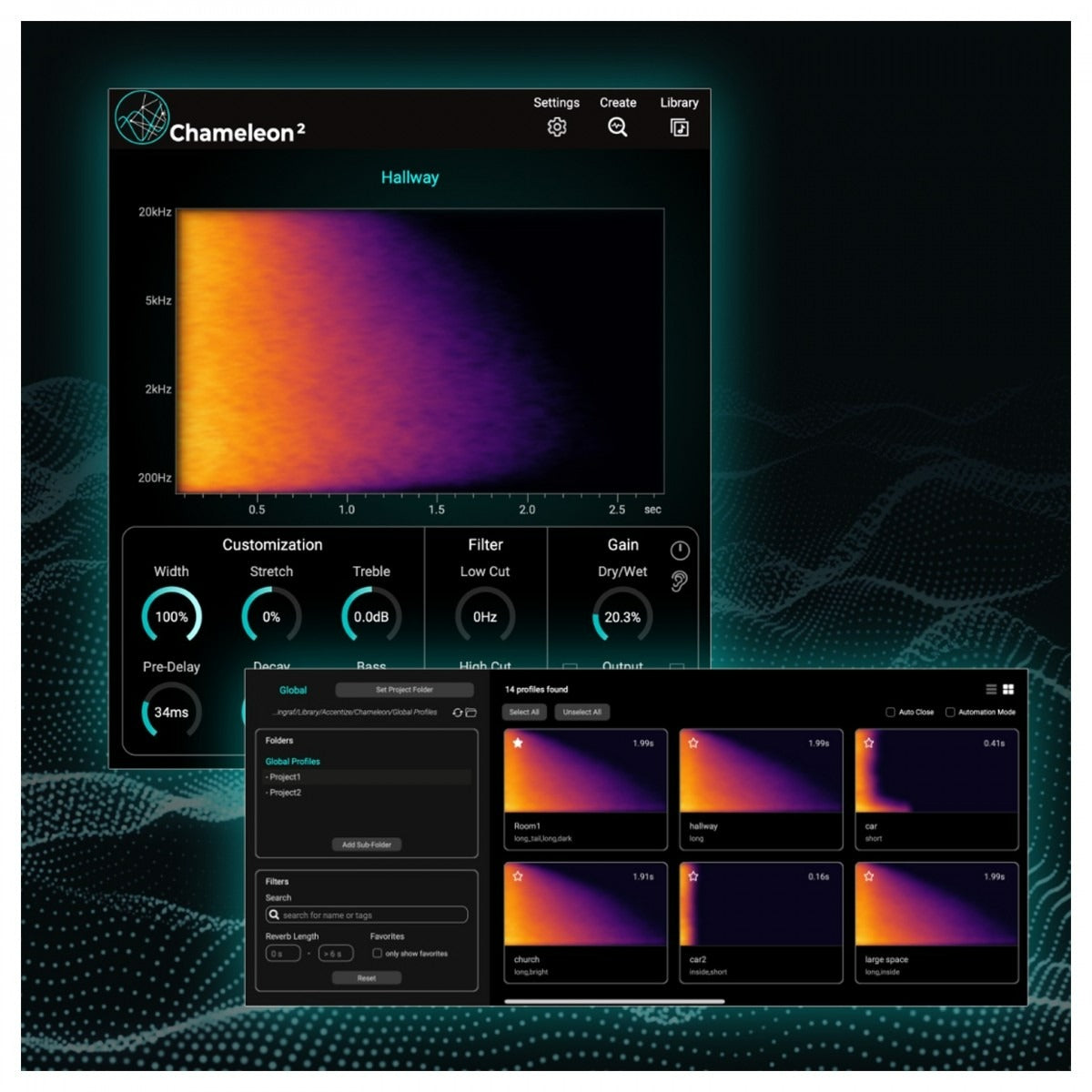Select the Project1 folder
The width and height of the screenshot is (1092, 1092).
tap(367, 777)
